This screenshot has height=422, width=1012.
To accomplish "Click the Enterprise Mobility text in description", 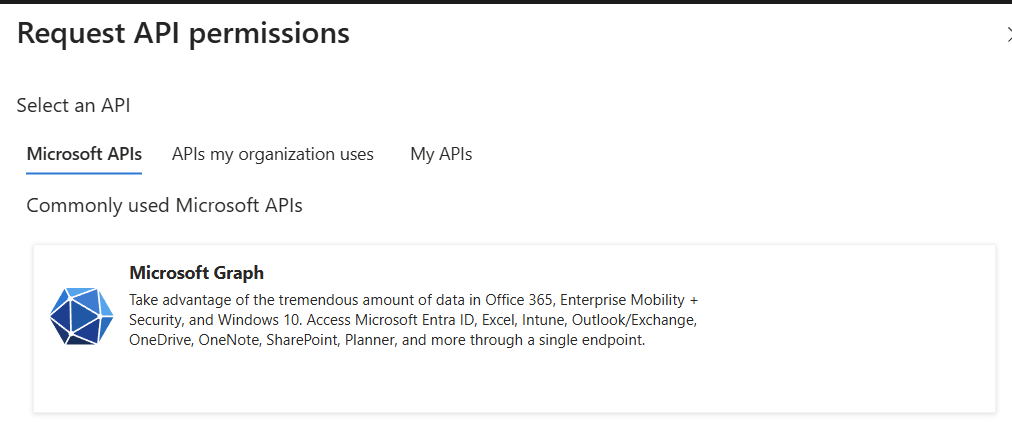I will click(623, 300).
